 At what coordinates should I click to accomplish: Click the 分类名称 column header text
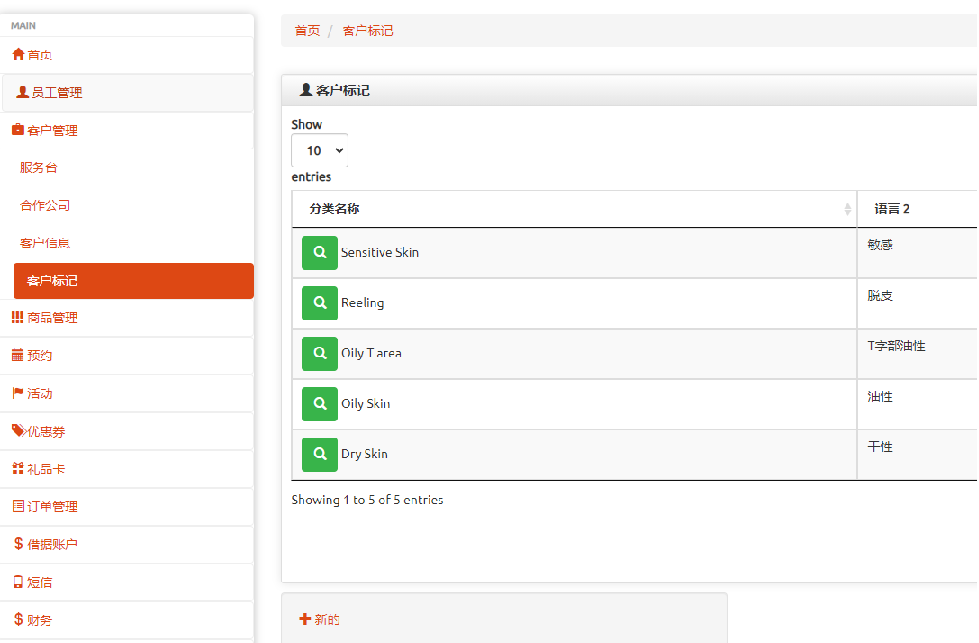[335, 209]
